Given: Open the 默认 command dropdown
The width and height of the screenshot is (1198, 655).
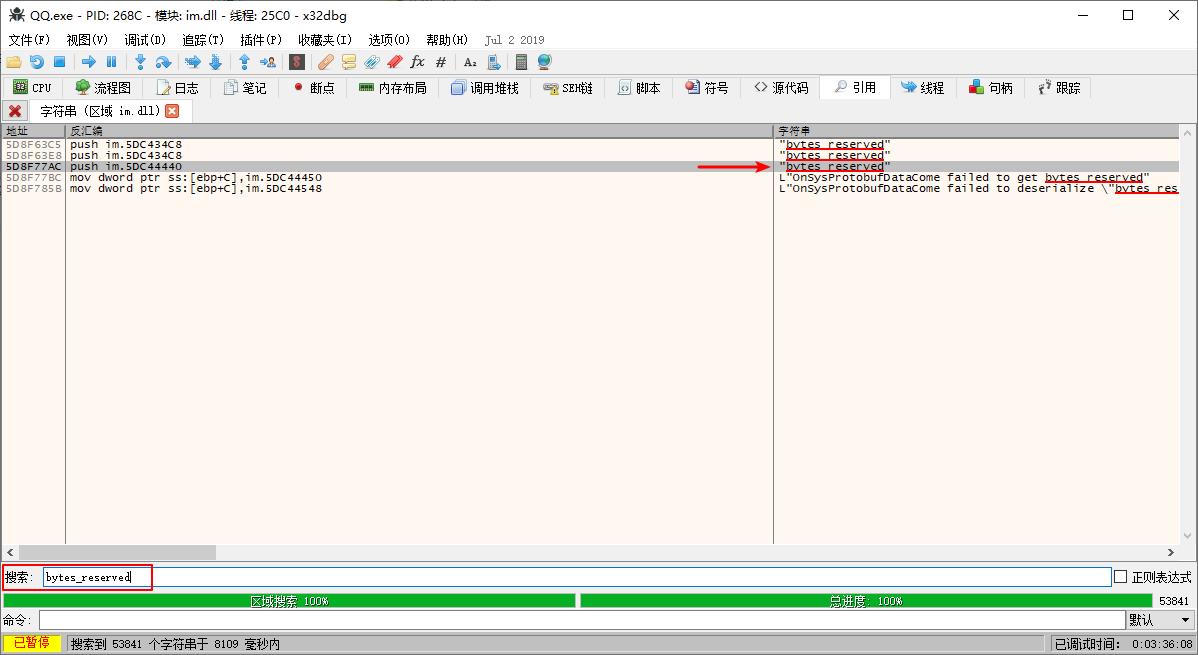Looking at the screenshot, I should pyautogui.click(x=1159, y=621).
